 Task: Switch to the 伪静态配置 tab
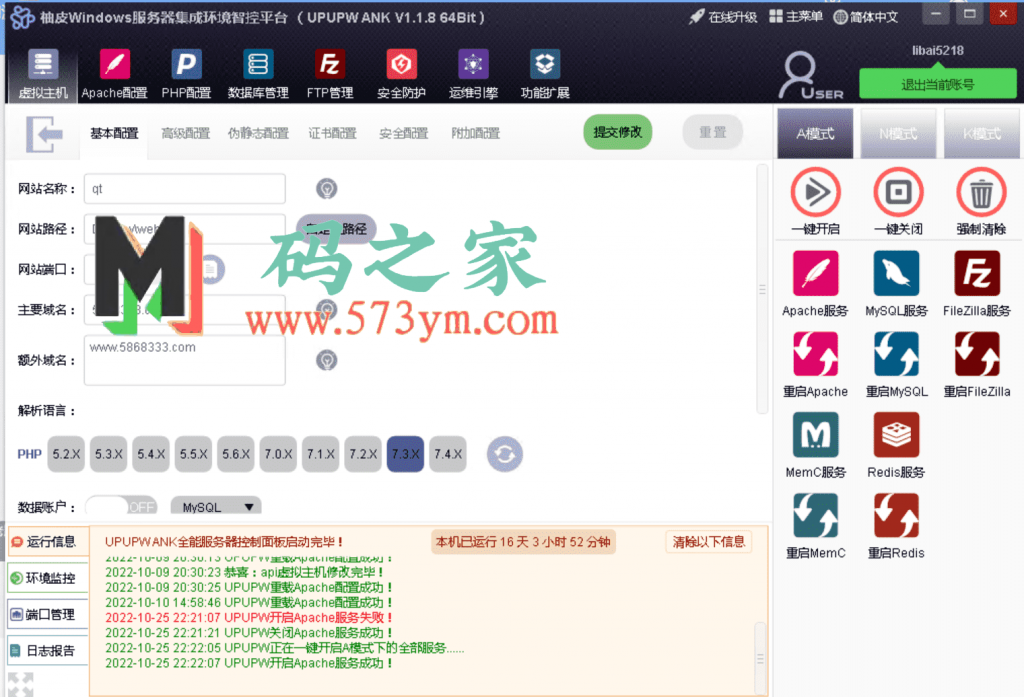(258, 134)
